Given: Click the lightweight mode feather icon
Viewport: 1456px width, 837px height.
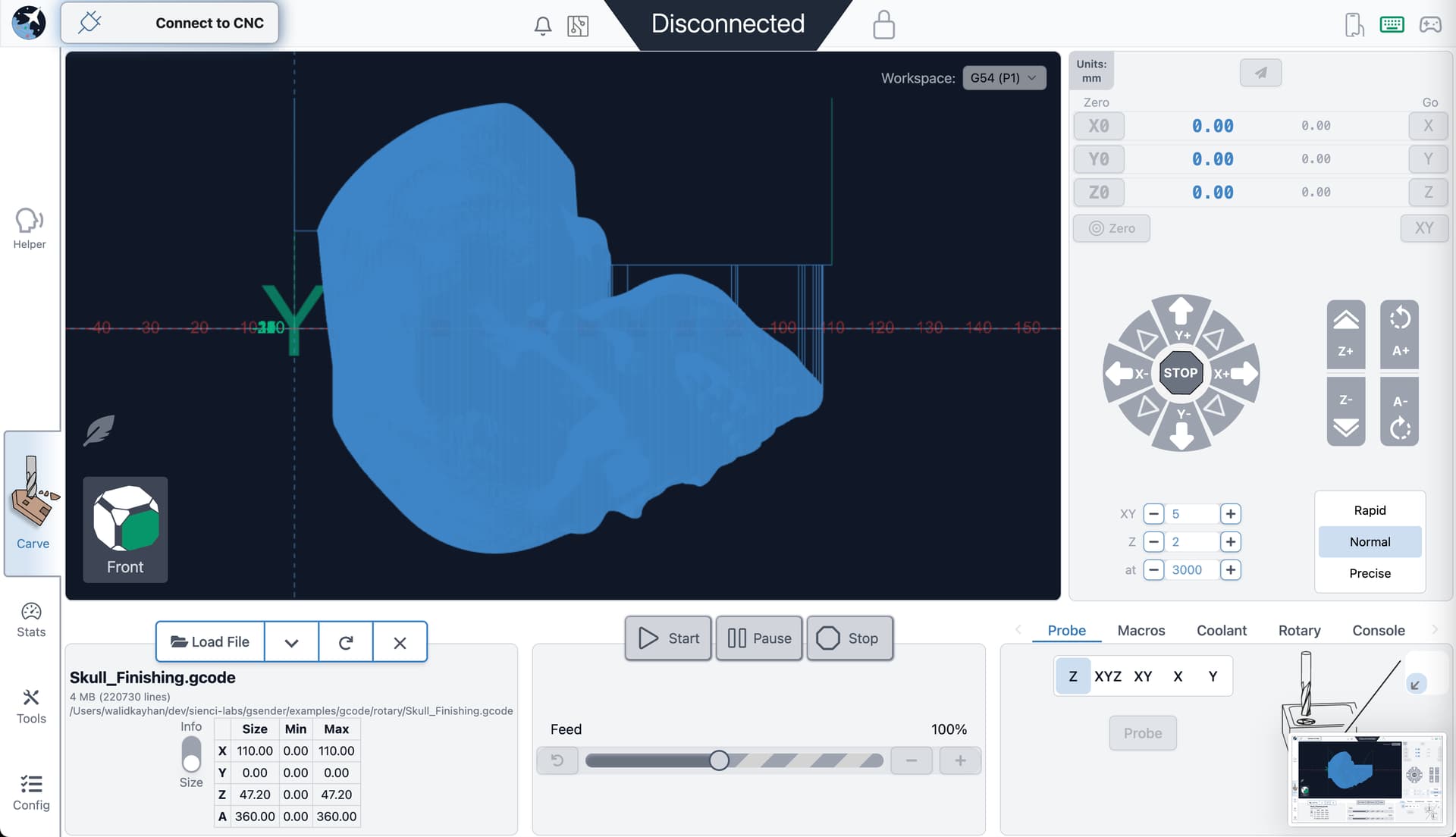Looking at the screenshot, I should (x=99, y=431).
